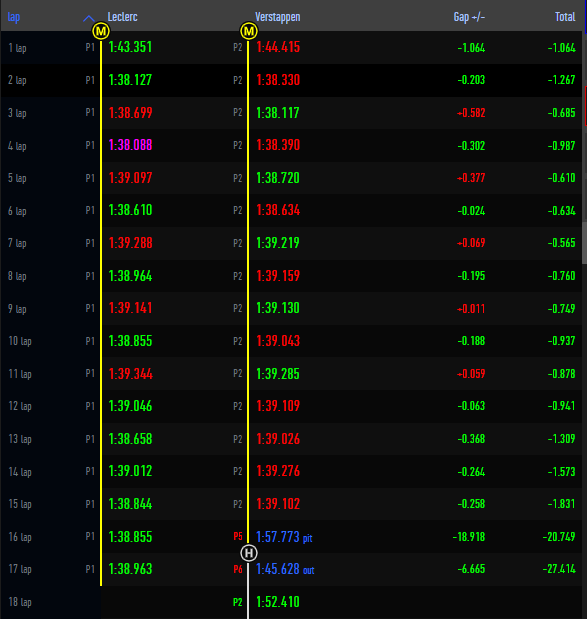Toggle lap column sort arrow
Image resolution: width=587 pixels, height=619 pixels.
[89, 18]
